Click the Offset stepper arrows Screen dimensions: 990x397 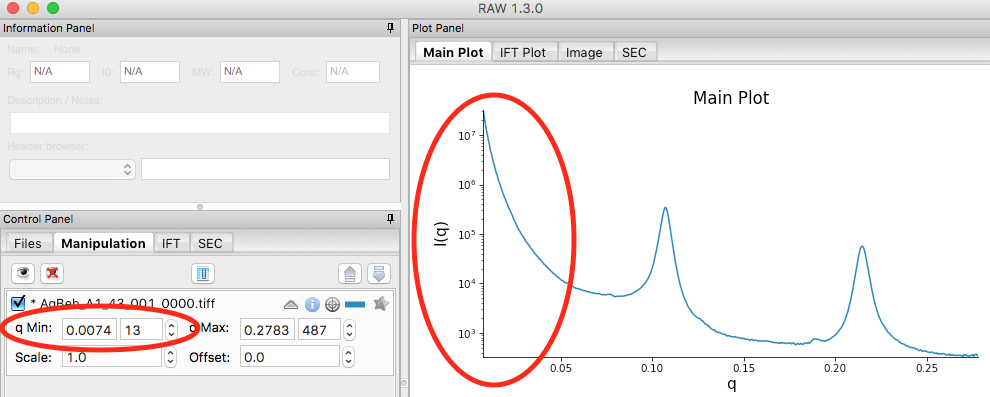pos(348,357)
